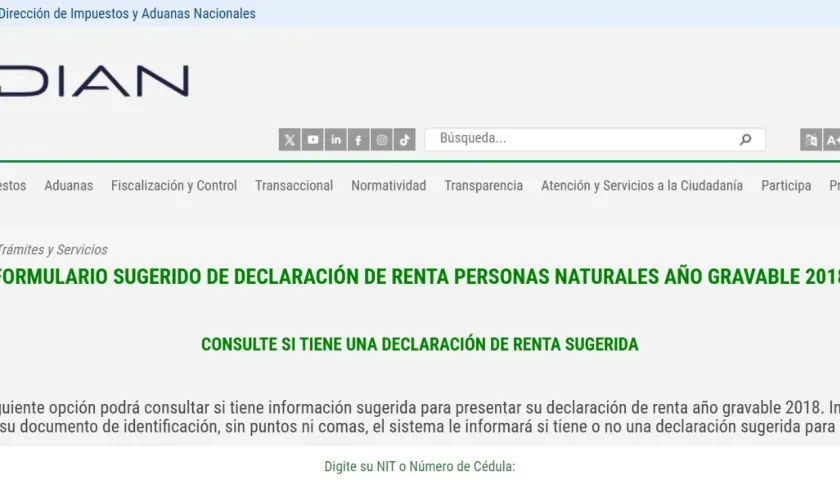
Task: Open the DIAN YouTube channel icon
Action: pos(312,140)
